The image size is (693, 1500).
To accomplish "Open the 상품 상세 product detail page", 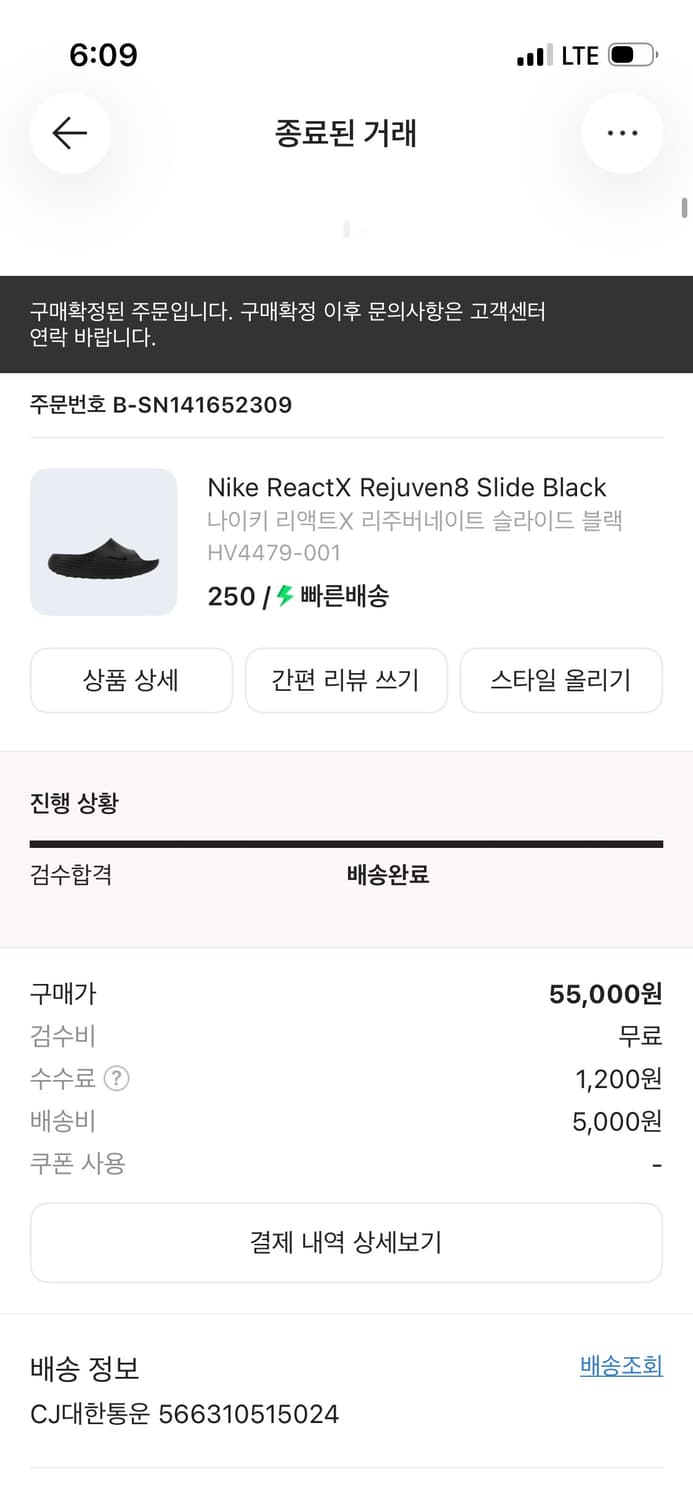I will 131,680.
